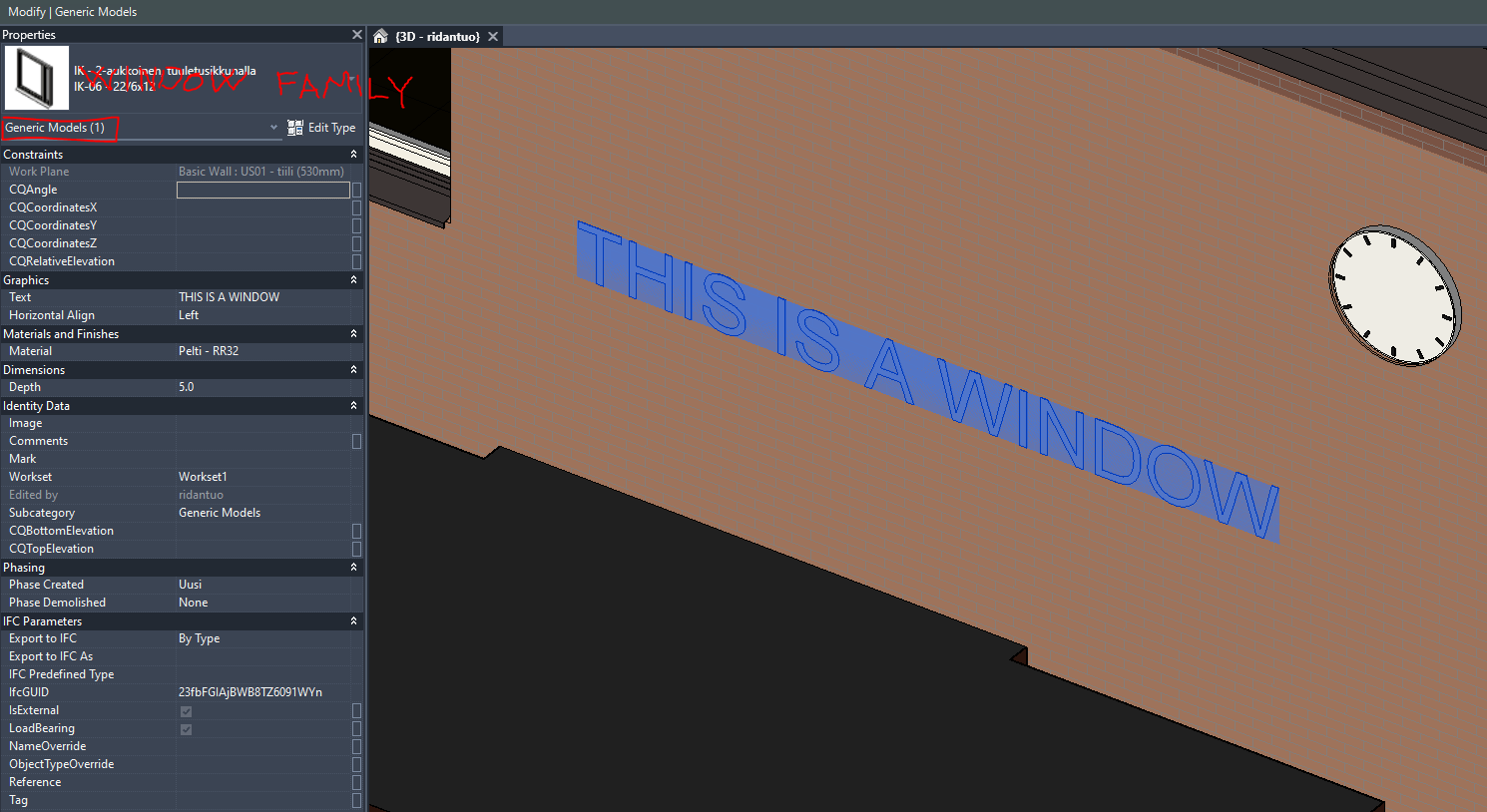Collapse the IFC Parameters section
This screenshot has width=1487, height=812.
[x=353, y=621]
